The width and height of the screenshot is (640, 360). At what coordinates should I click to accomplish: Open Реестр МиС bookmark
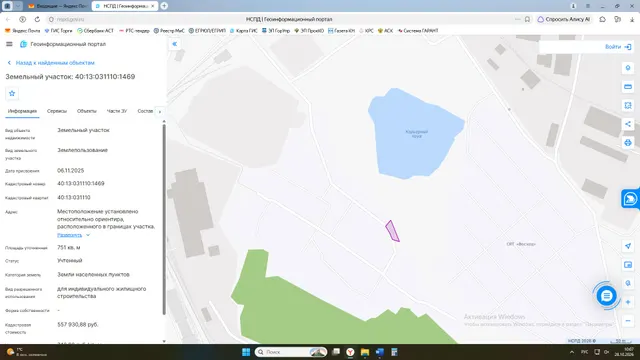pos(169,31)
